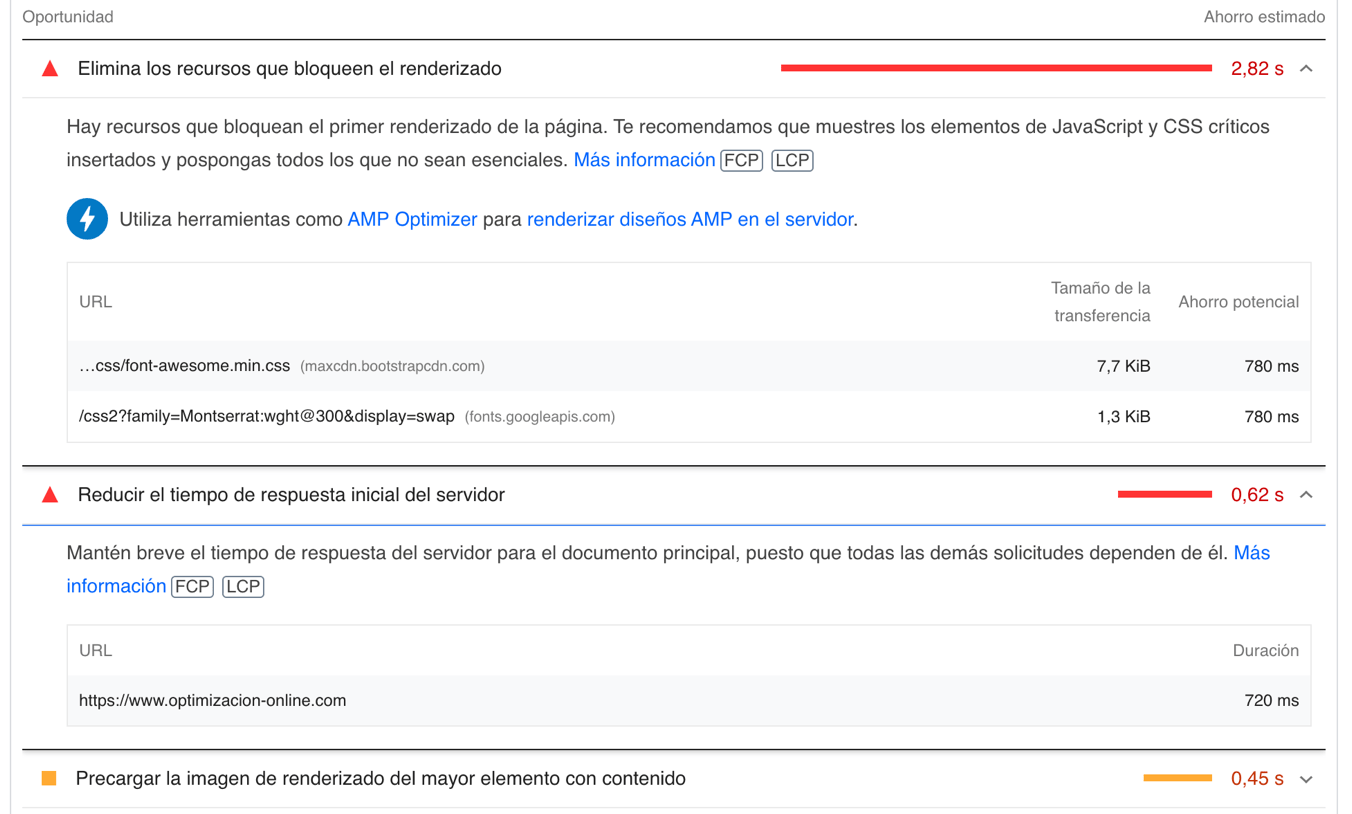Viewport: 1352px width, 814px height.
Task: Click the 720 ms duration cell
Action: click(1272, 700)
